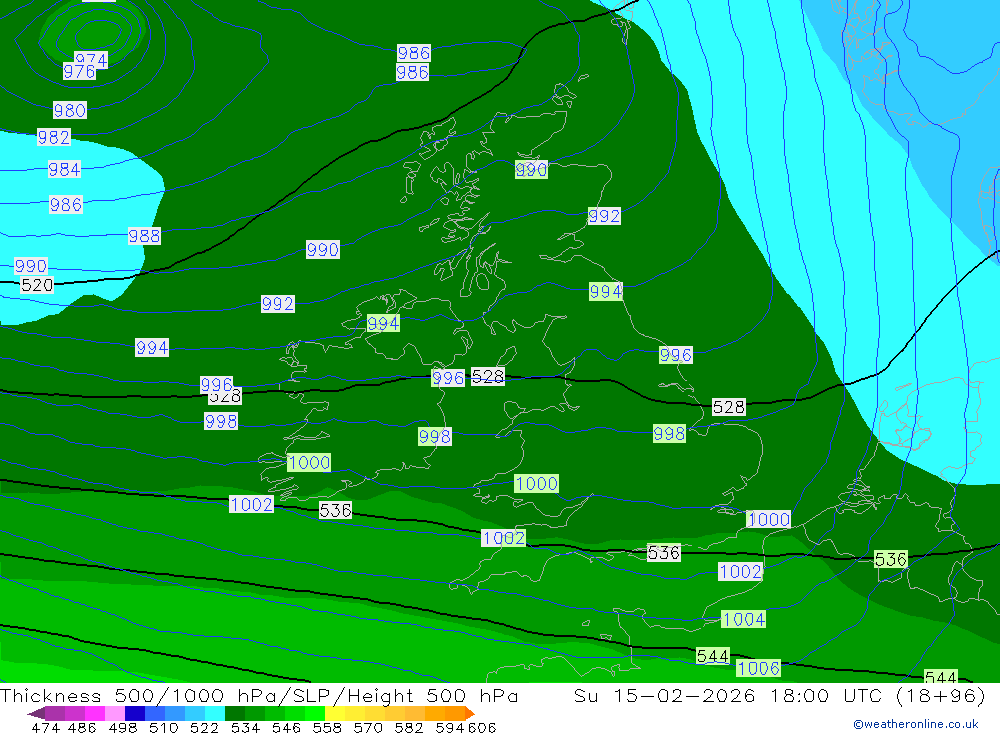The image size is (1000, 733).
Task: Click the light pink legend swatch above 498
Action: [x=115, y=713]
